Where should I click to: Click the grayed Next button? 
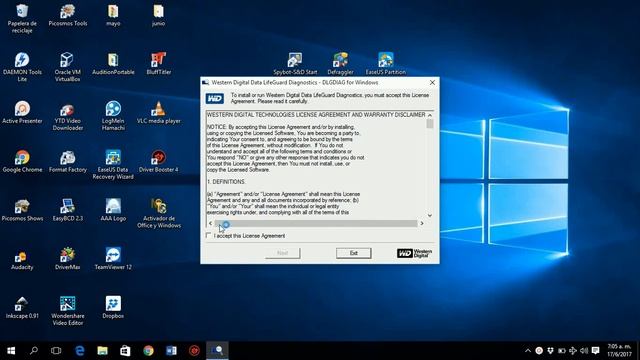[282, 253]
